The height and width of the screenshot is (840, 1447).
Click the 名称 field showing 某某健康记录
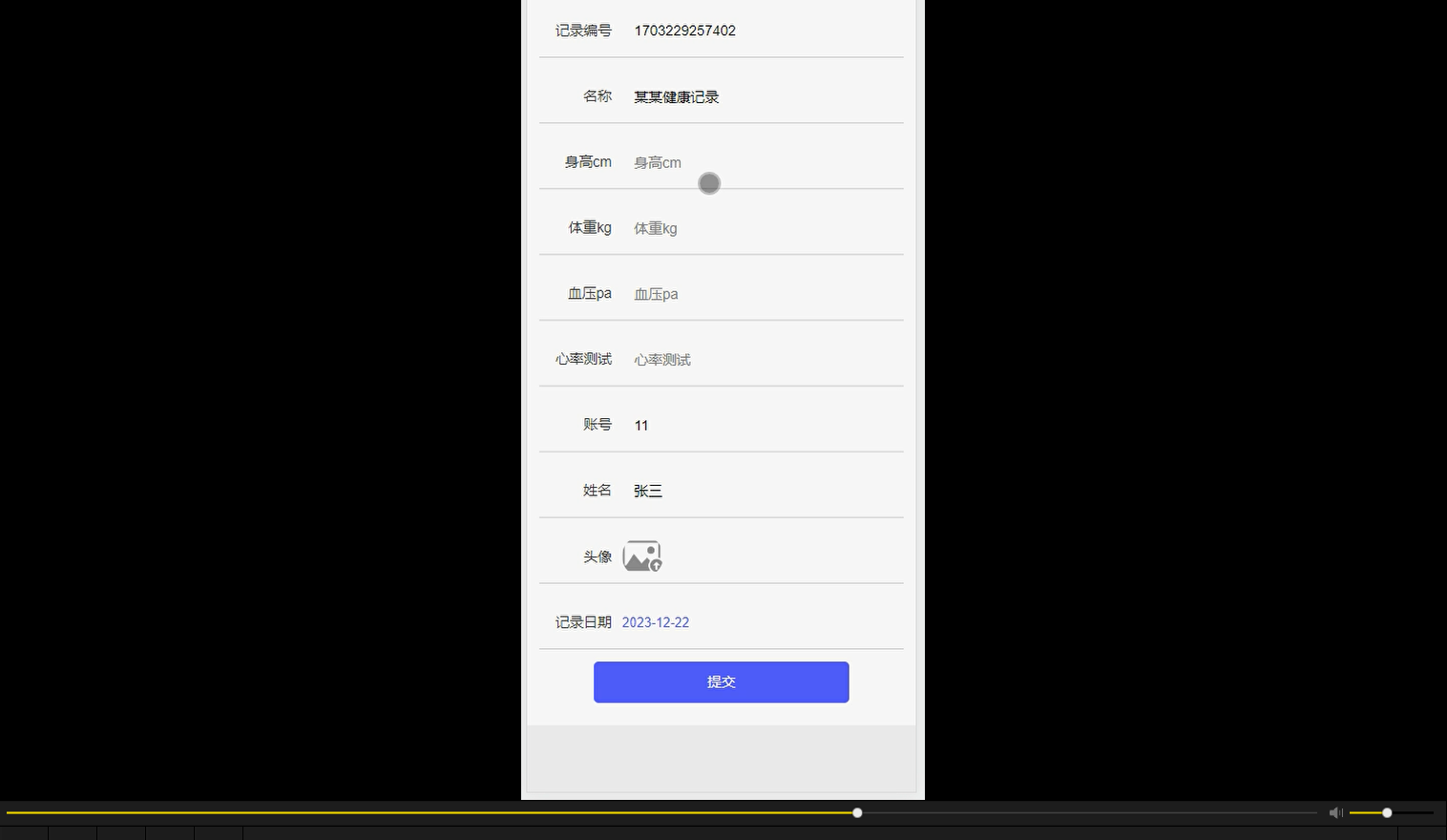[677, 96]
